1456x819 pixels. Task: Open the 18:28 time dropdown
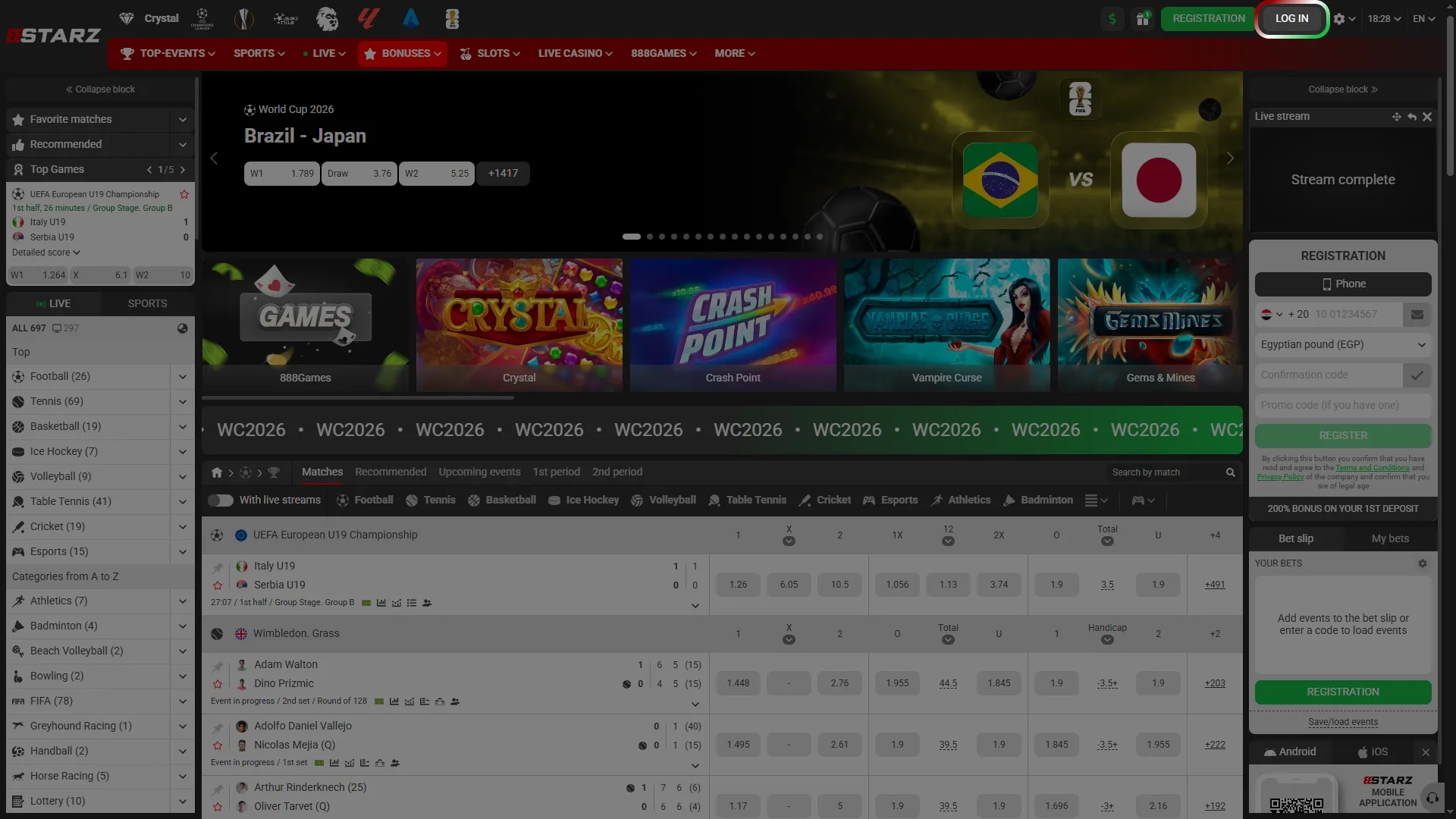pyautogui.click(x=1383, y=19)
